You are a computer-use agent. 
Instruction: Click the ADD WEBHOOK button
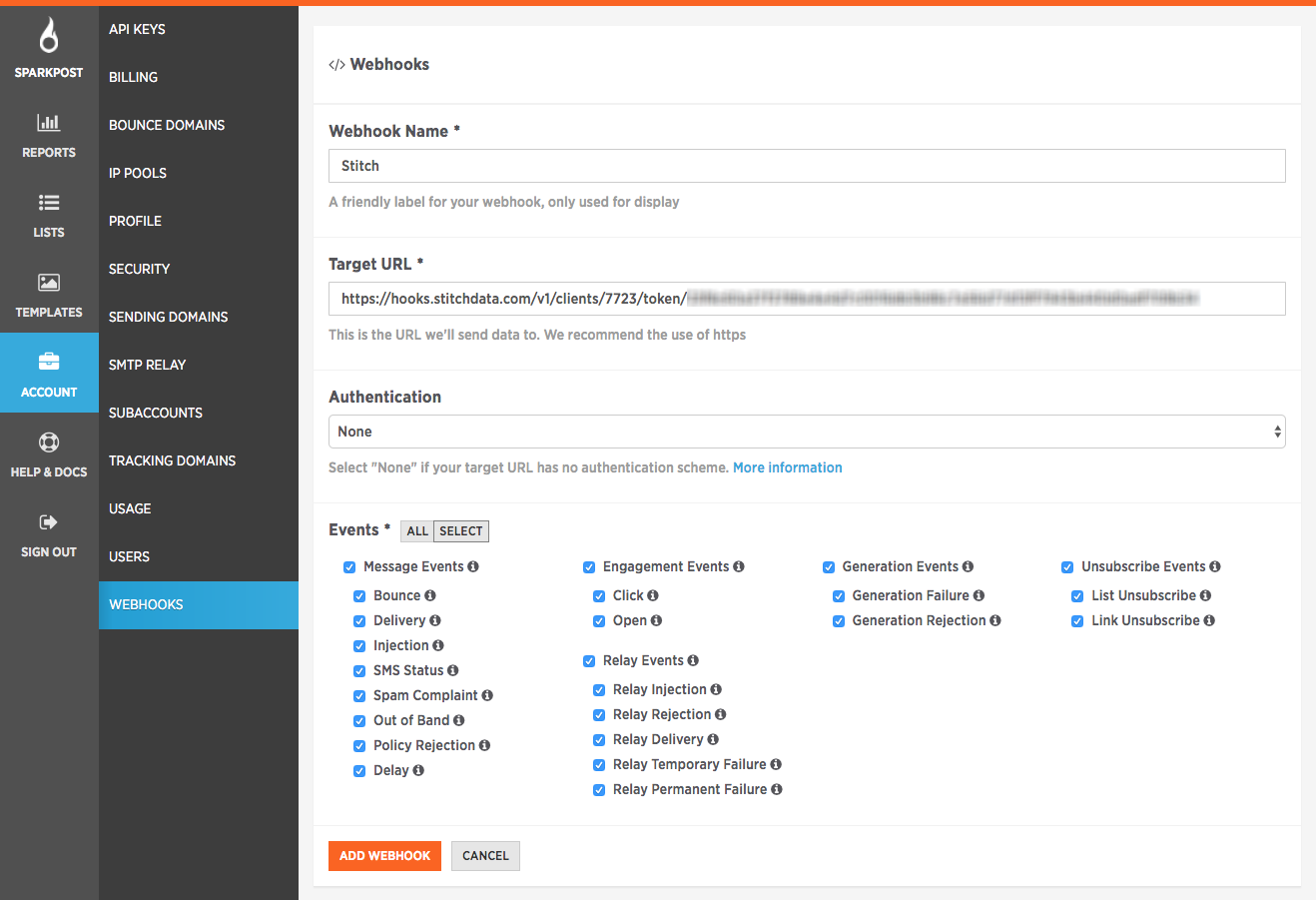click(x=384, y=856)
